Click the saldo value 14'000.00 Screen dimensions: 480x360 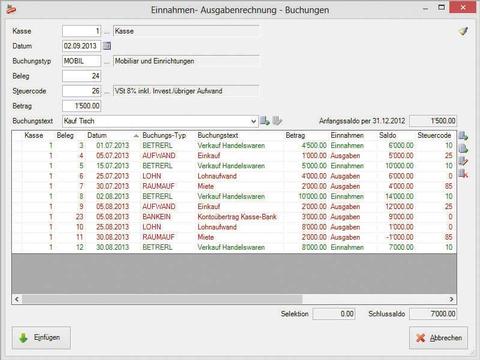(x=399, y=197)
